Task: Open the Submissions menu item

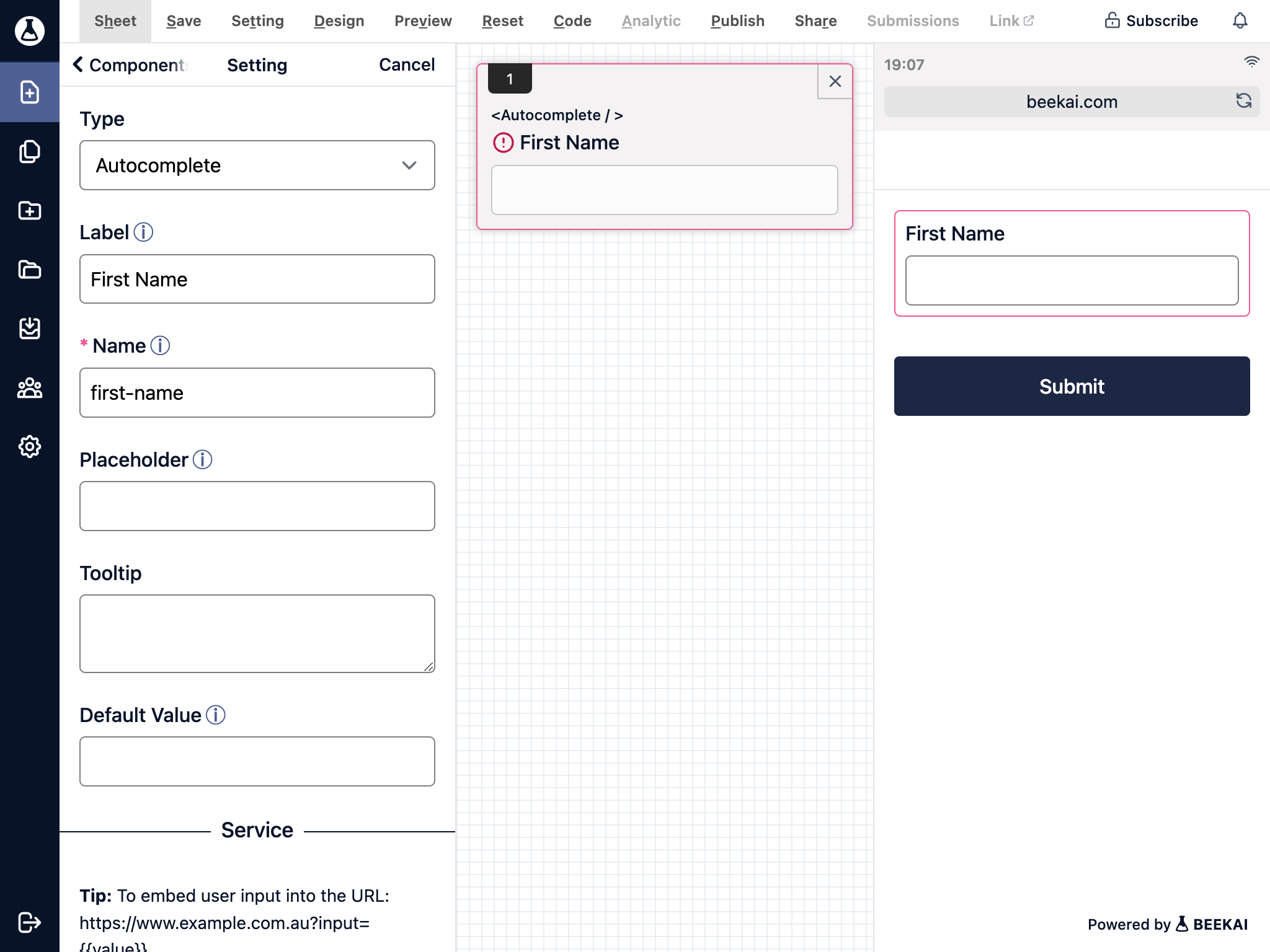Action: coord(913,21)
